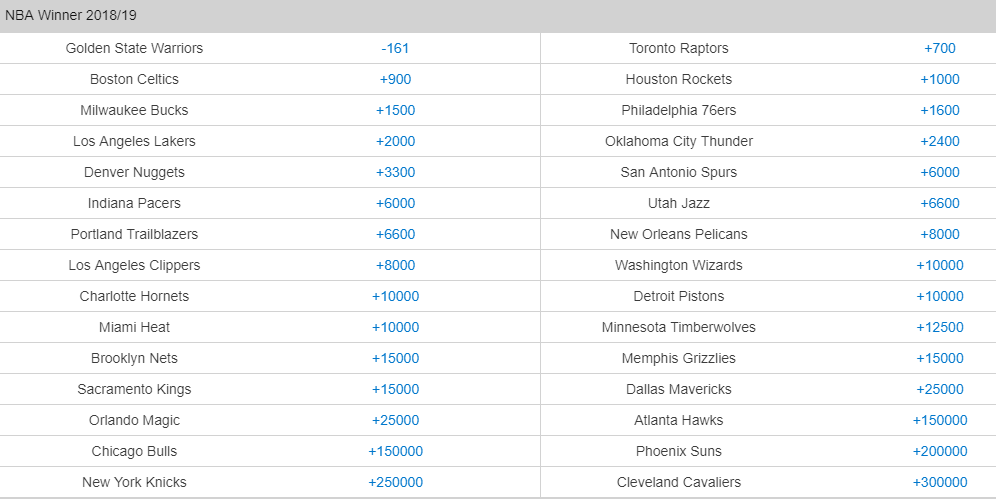Image resolution: width=996 pixels, height=499 pixels.
Task: Choose Houston Rockets +1000 odds
Action: tap(940, 79)
